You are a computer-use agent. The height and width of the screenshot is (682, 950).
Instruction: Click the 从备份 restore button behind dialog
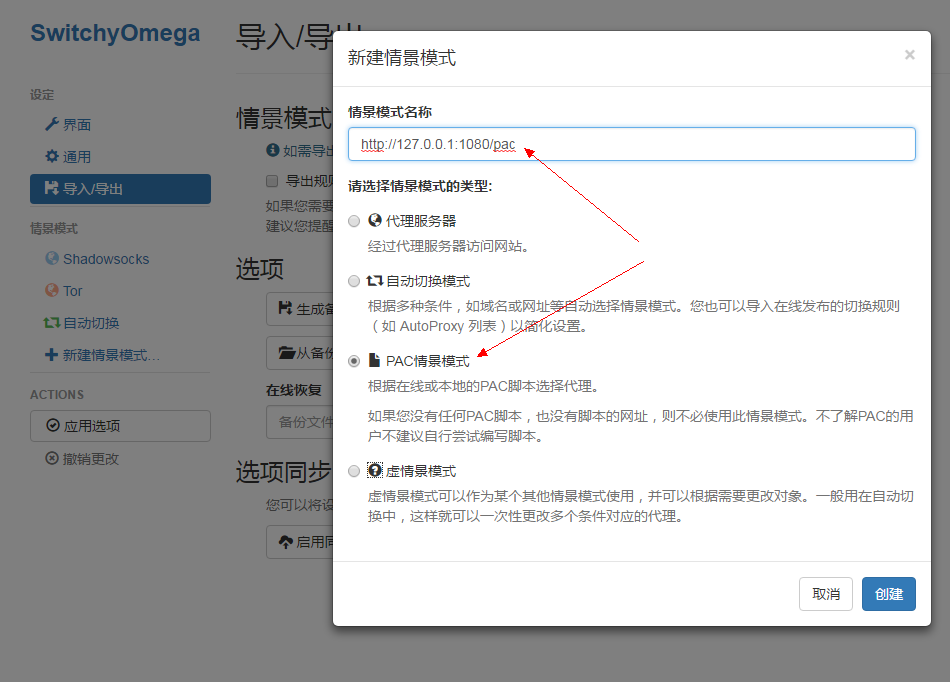click(300, 353)
